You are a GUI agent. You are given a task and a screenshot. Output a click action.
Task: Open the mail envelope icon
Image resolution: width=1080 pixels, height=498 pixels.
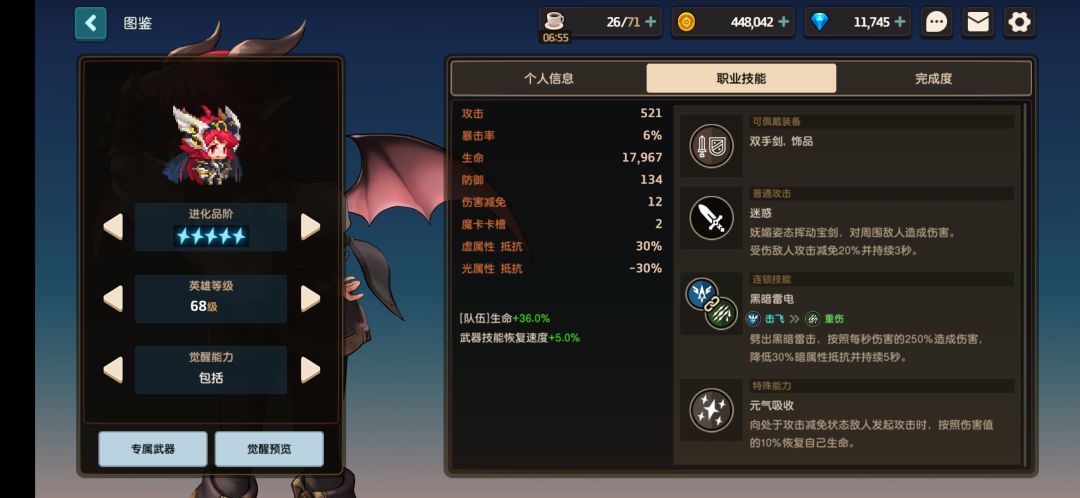(978, 23)
